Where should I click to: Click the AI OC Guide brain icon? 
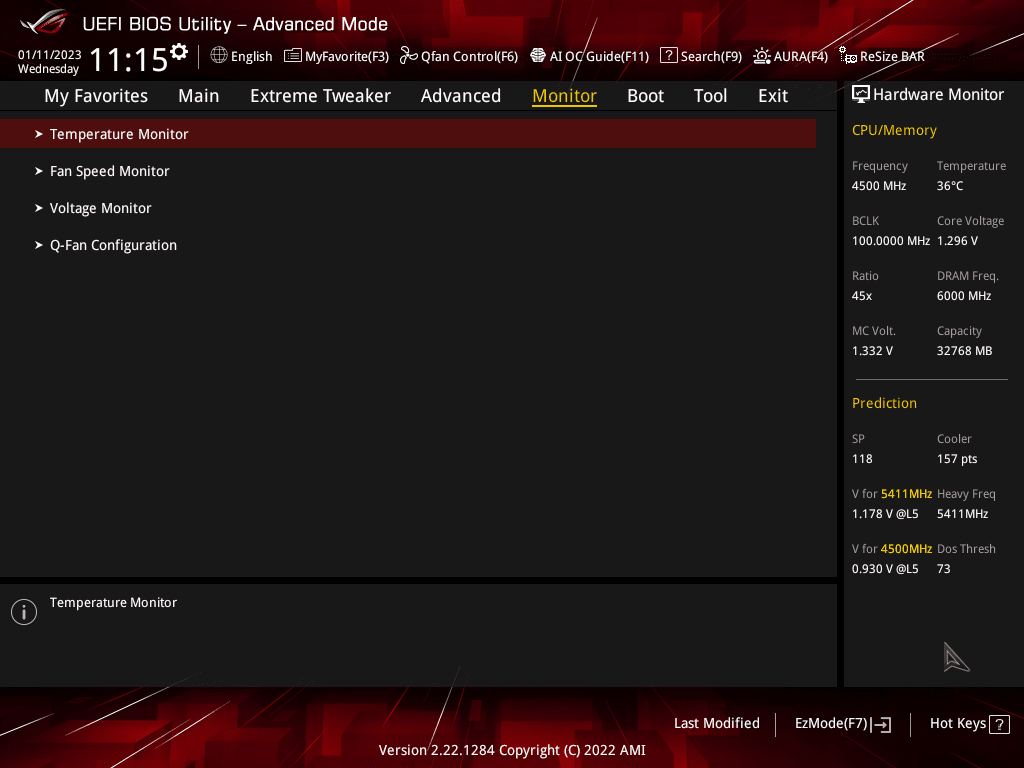(537, 56)
